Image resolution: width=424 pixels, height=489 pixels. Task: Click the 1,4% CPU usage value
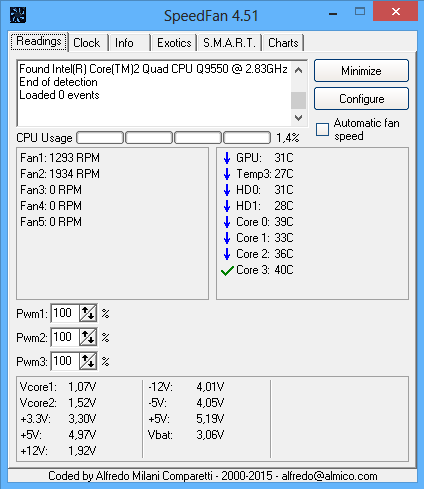pyautogui.click(x=288, y=138)
